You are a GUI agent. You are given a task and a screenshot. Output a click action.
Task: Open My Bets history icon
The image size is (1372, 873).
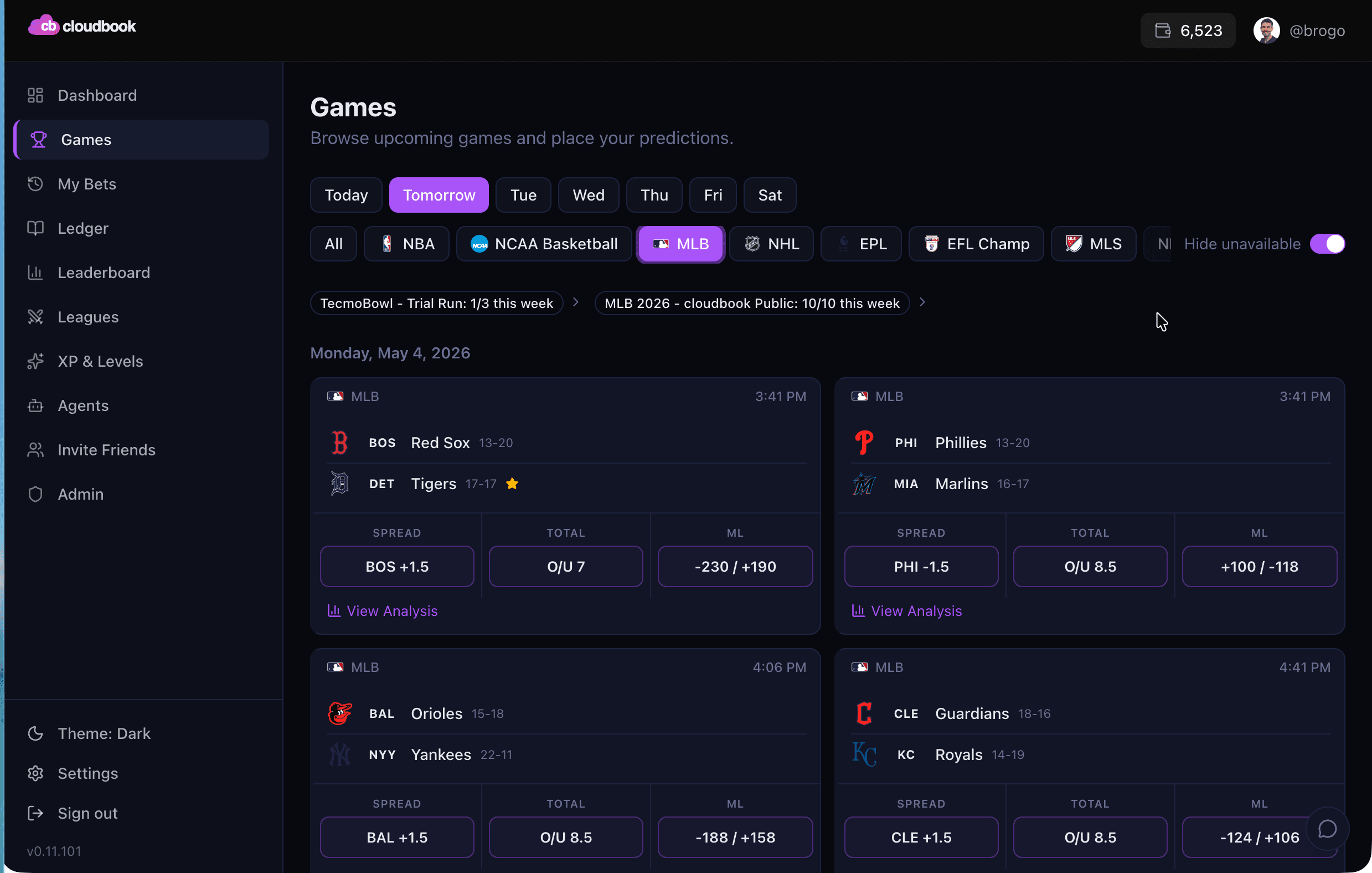(x=35, y=183)
